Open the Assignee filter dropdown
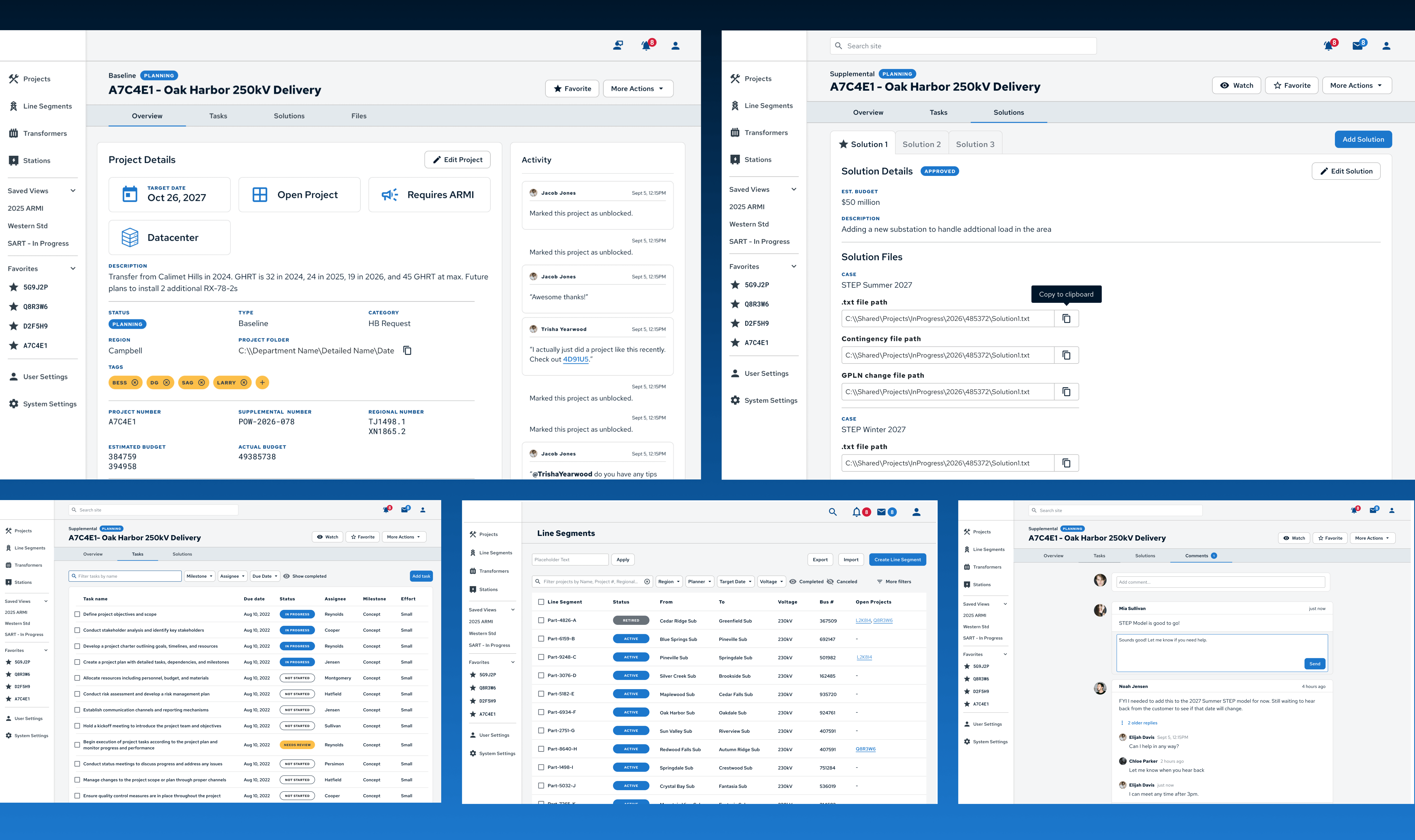 click(233, 576)
